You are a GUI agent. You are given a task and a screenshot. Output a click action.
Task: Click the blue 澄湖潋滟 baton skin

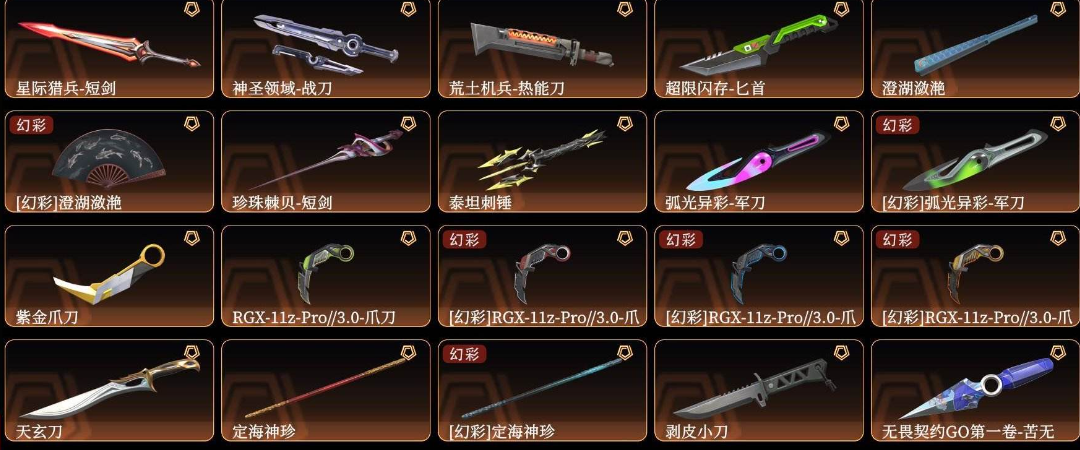point(975,48)
